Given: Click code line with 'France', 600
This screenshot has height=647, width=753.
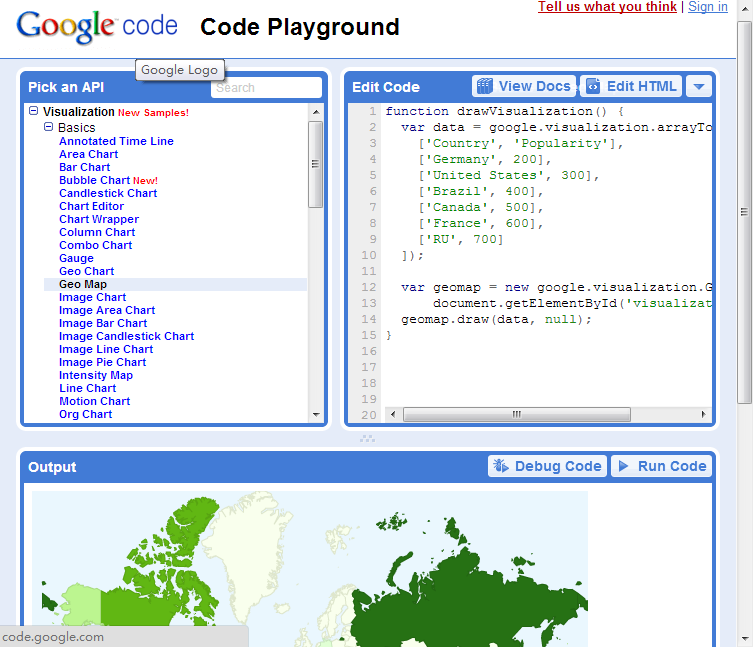Looking at the screenshot, I should pyautogui.click(x=481, y=223).
